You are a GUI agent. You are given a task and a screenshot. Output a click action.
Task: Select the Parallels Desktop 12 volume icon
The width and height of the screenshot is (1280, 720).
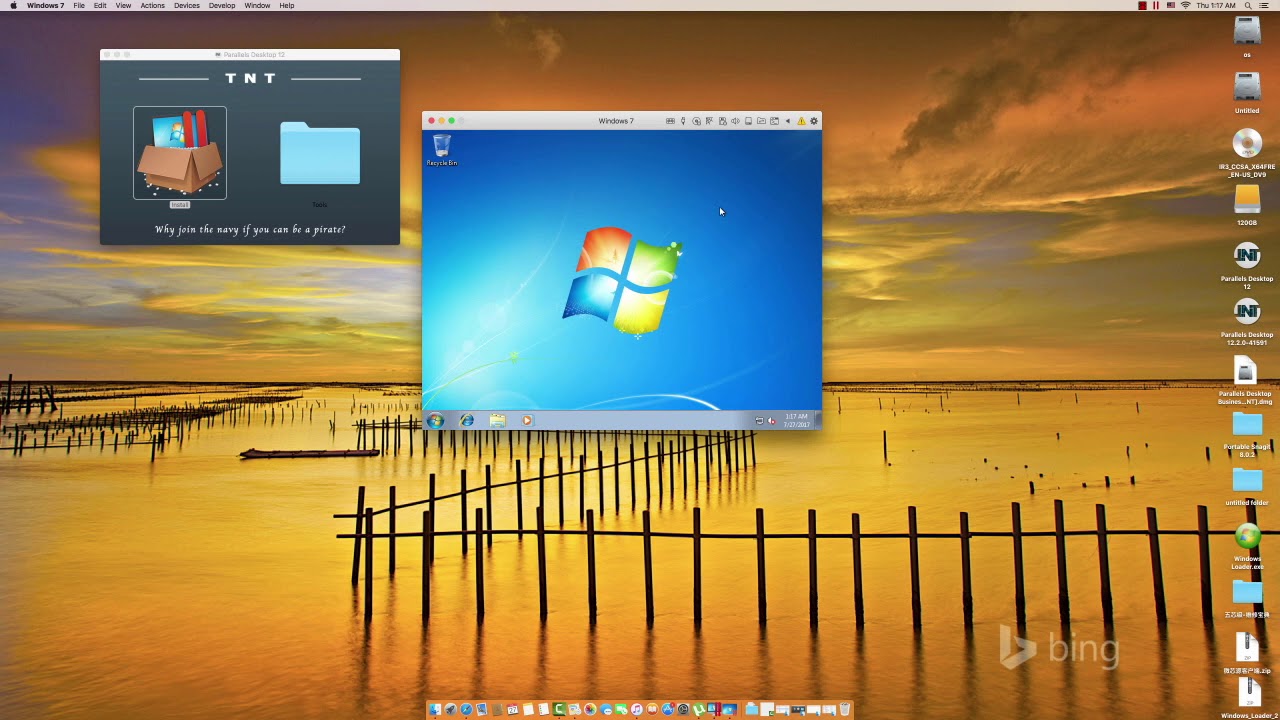[1247, 257]
